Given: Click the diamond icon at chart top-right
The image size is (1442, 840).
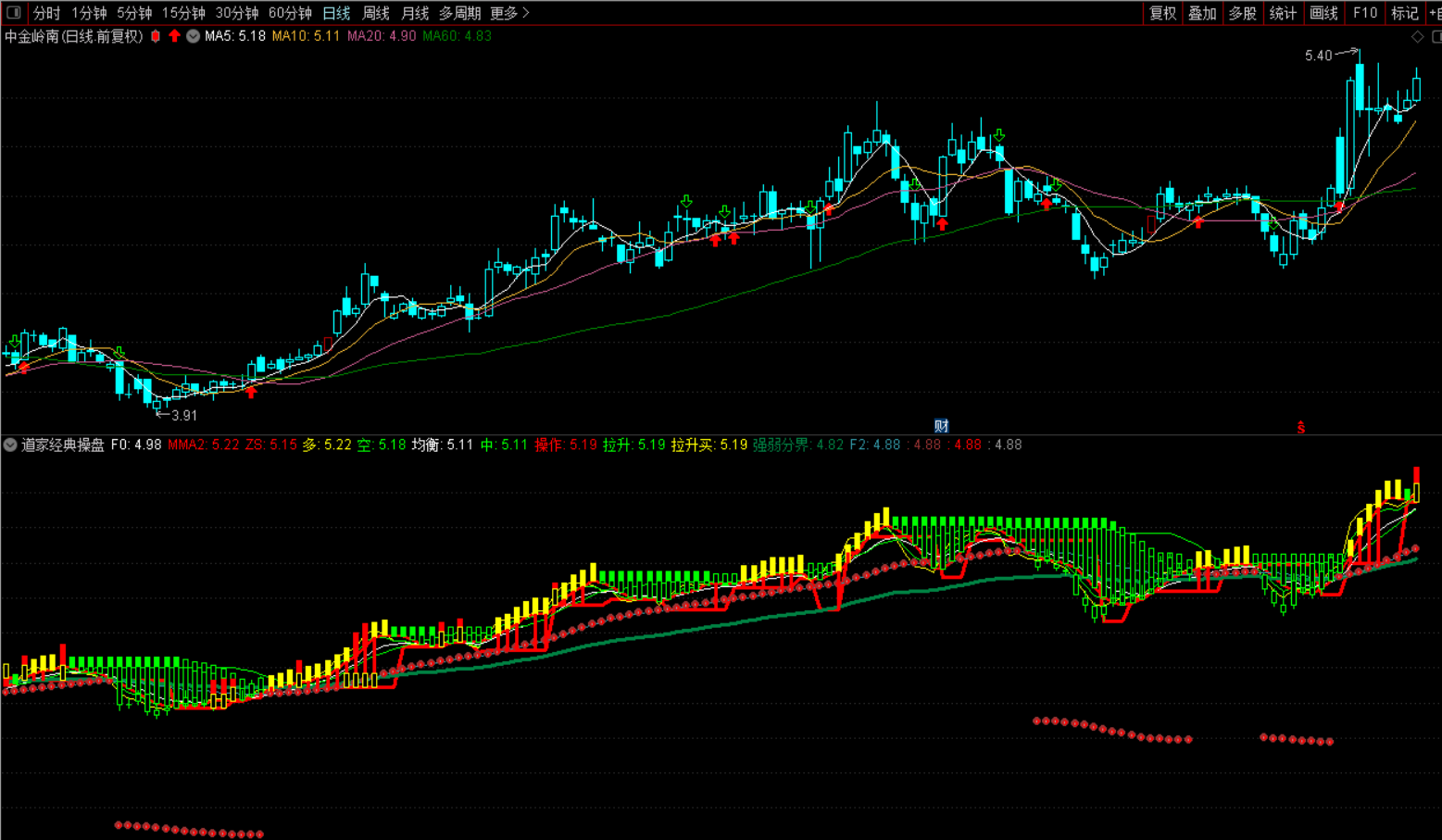Looking at the screenshot, I should click(x=1418, y=36).
